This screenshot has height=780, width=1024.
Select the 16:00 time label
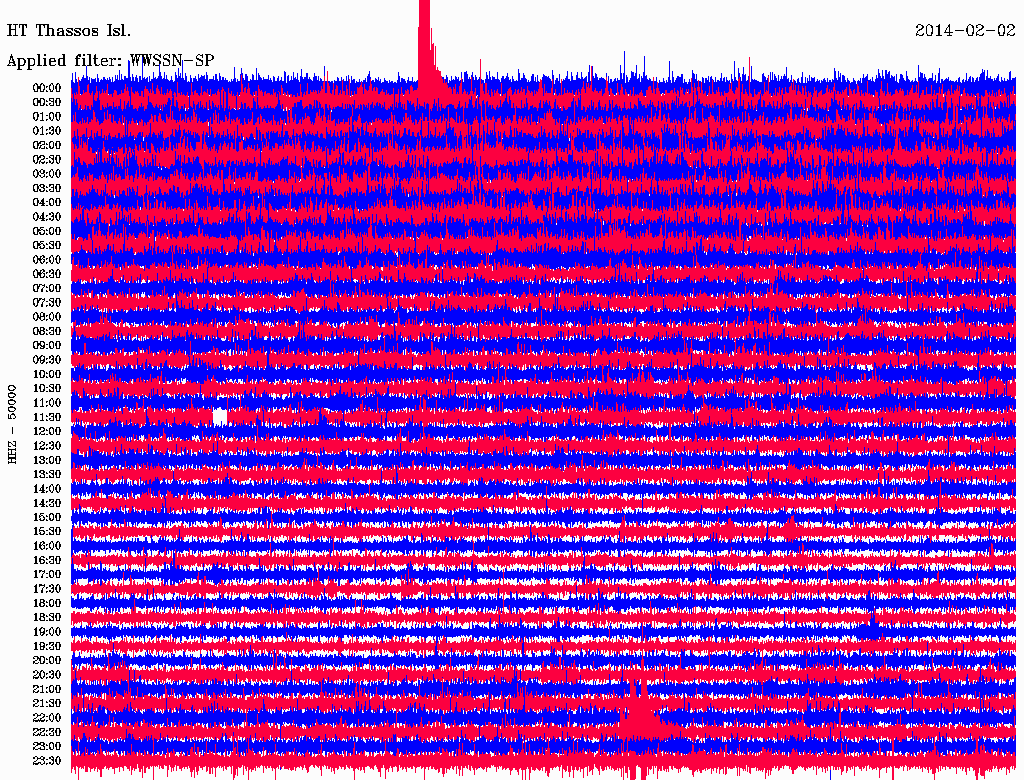coord(46,545)
